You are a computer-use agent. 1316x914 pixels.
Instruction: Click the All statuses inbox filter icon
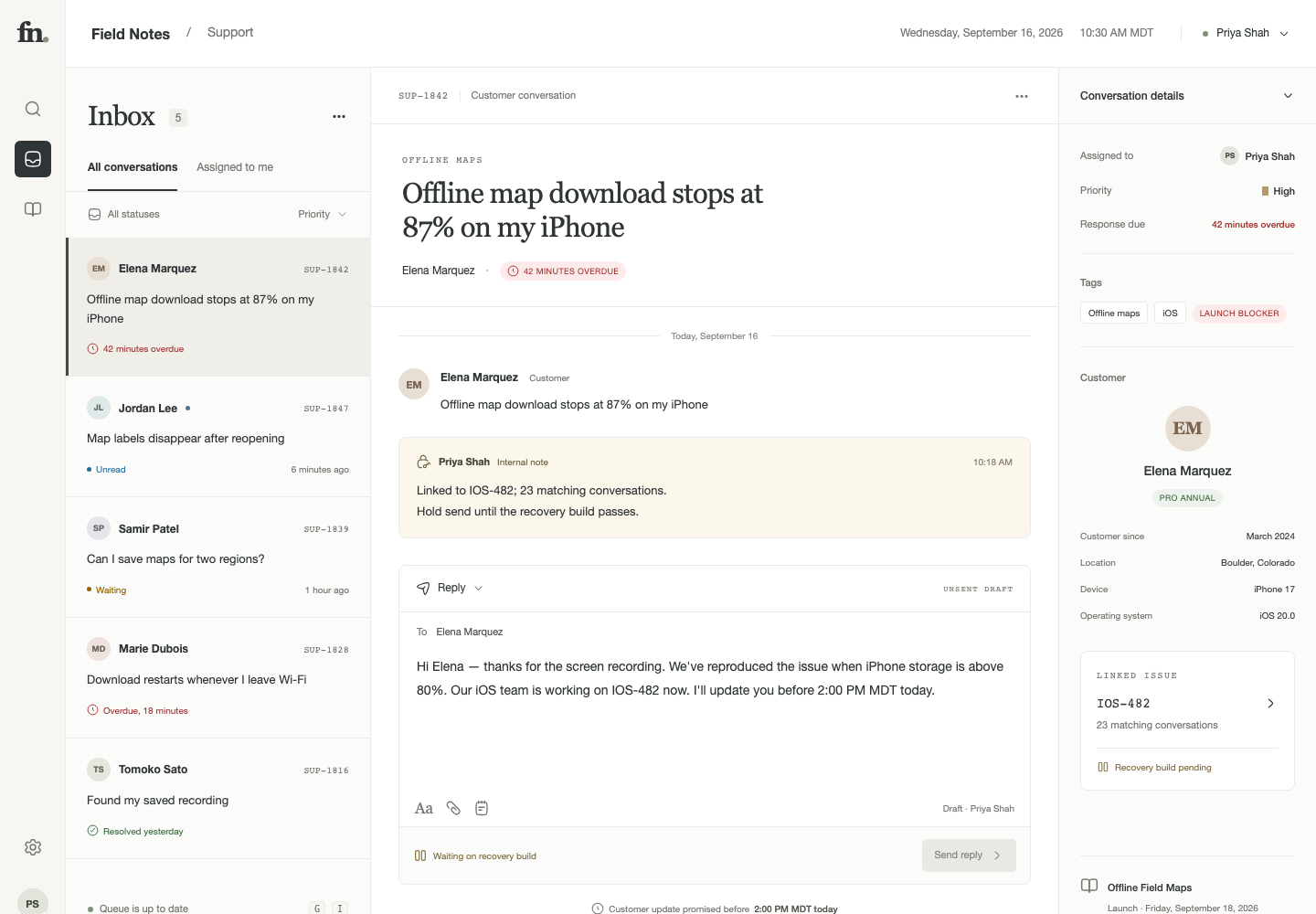pos(94,214)
